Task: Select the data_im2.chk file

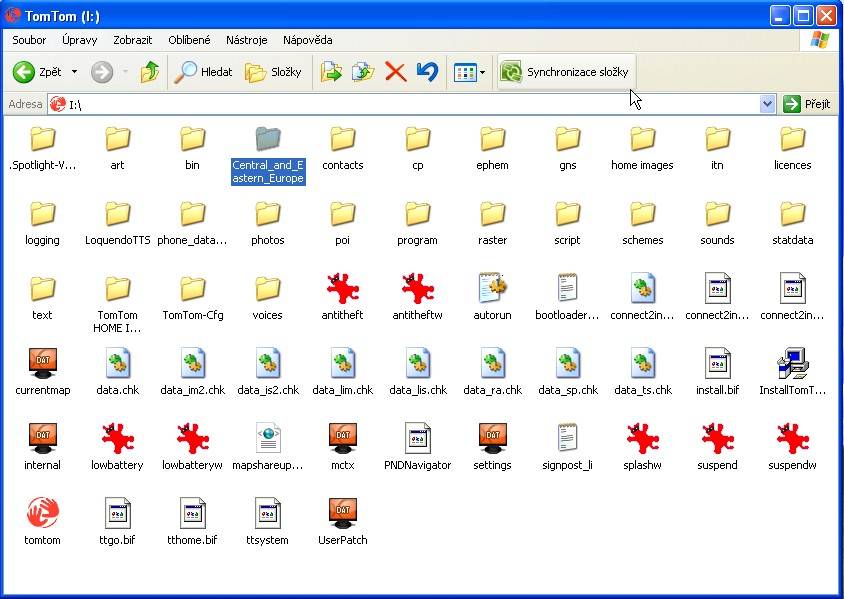Action: coord(192,372)
